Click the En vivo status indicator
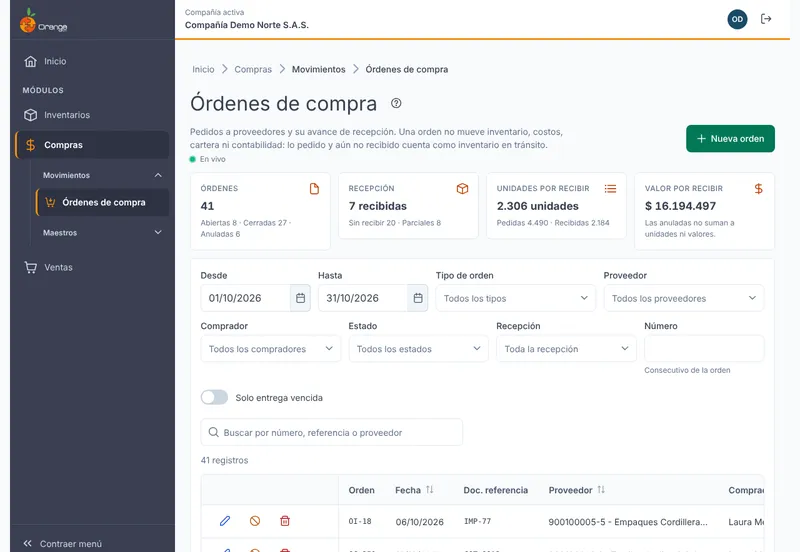The image size is (800, 552). tap(208, 159)
